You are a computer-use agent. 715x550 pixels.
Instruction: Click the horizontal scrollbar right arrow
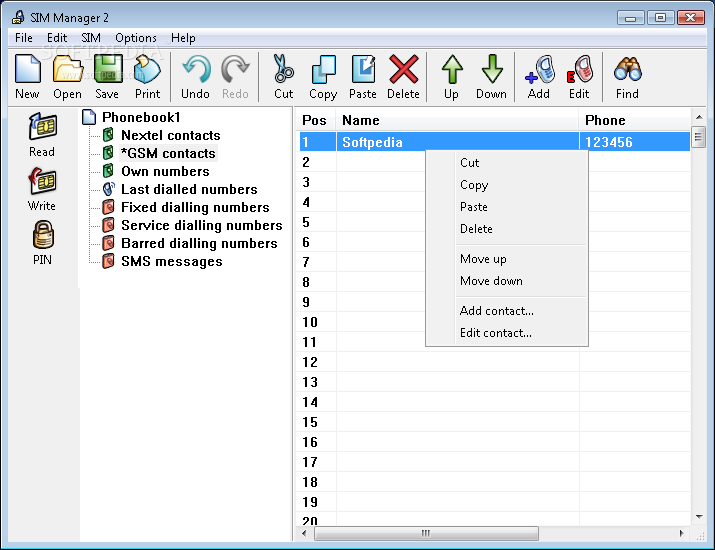(681, 533)
